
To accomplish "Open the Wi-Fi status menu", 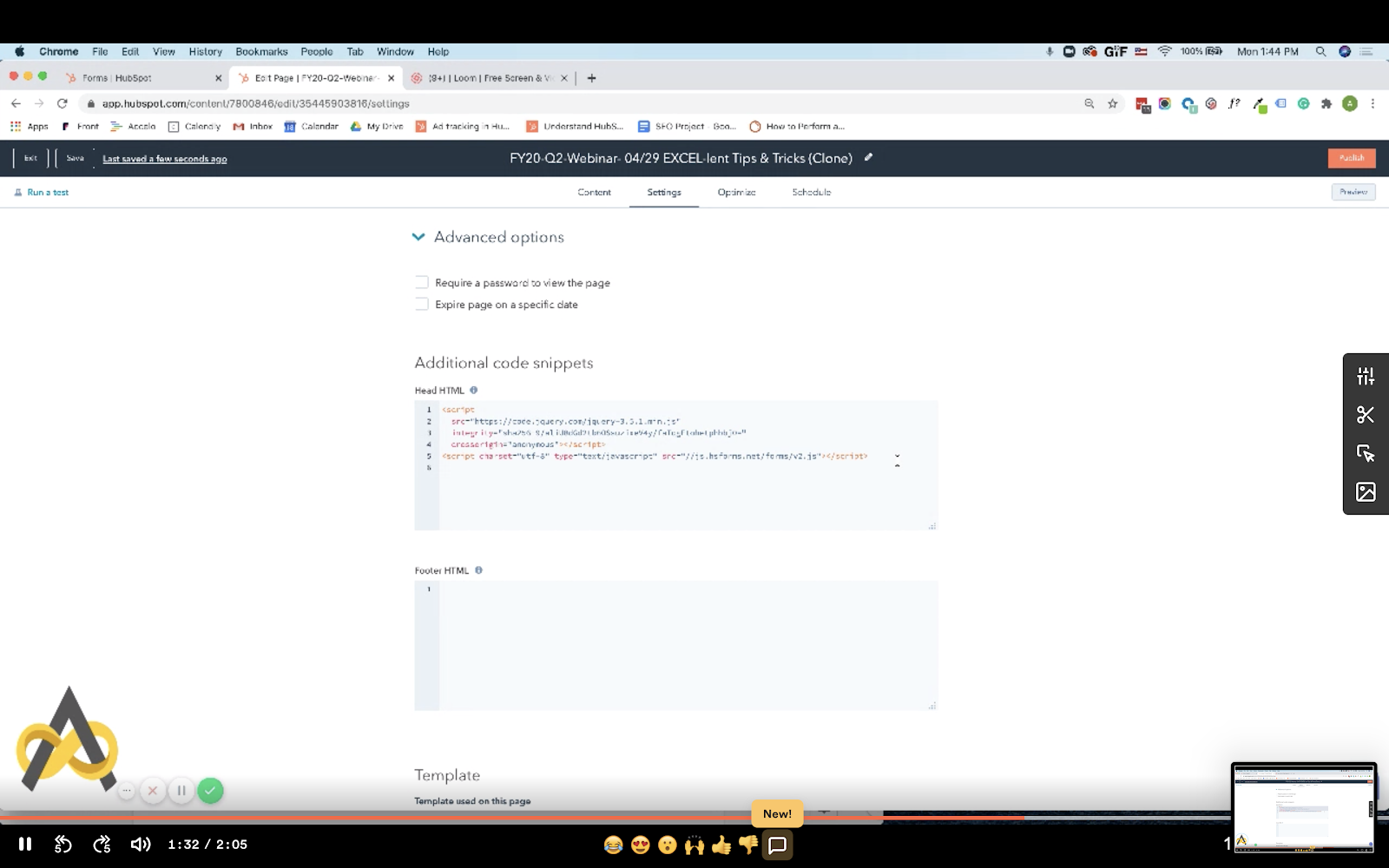I will click(1165, 51).
